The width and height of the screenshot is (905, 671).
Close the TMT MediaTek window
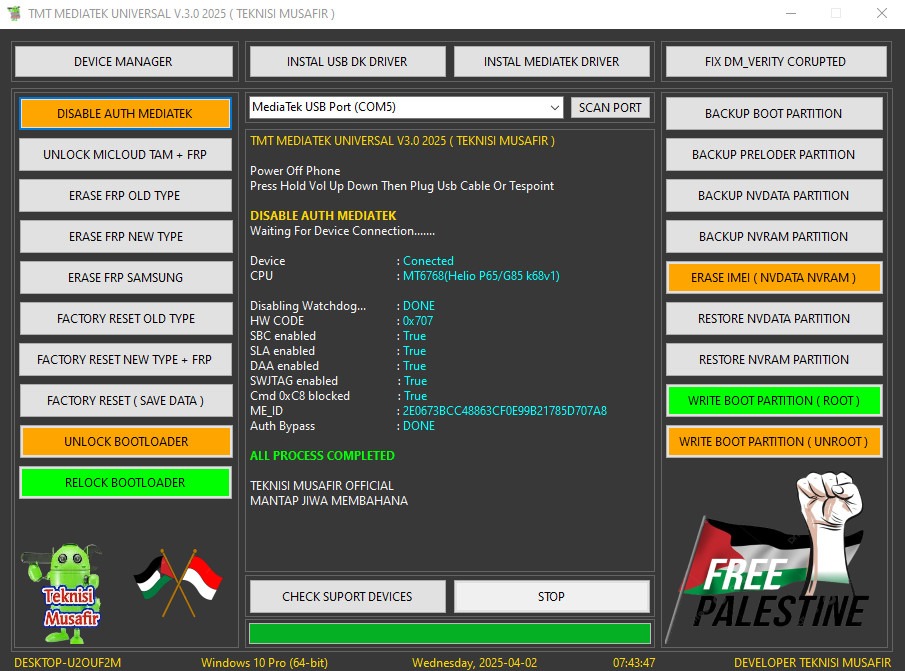click(882, 13)
